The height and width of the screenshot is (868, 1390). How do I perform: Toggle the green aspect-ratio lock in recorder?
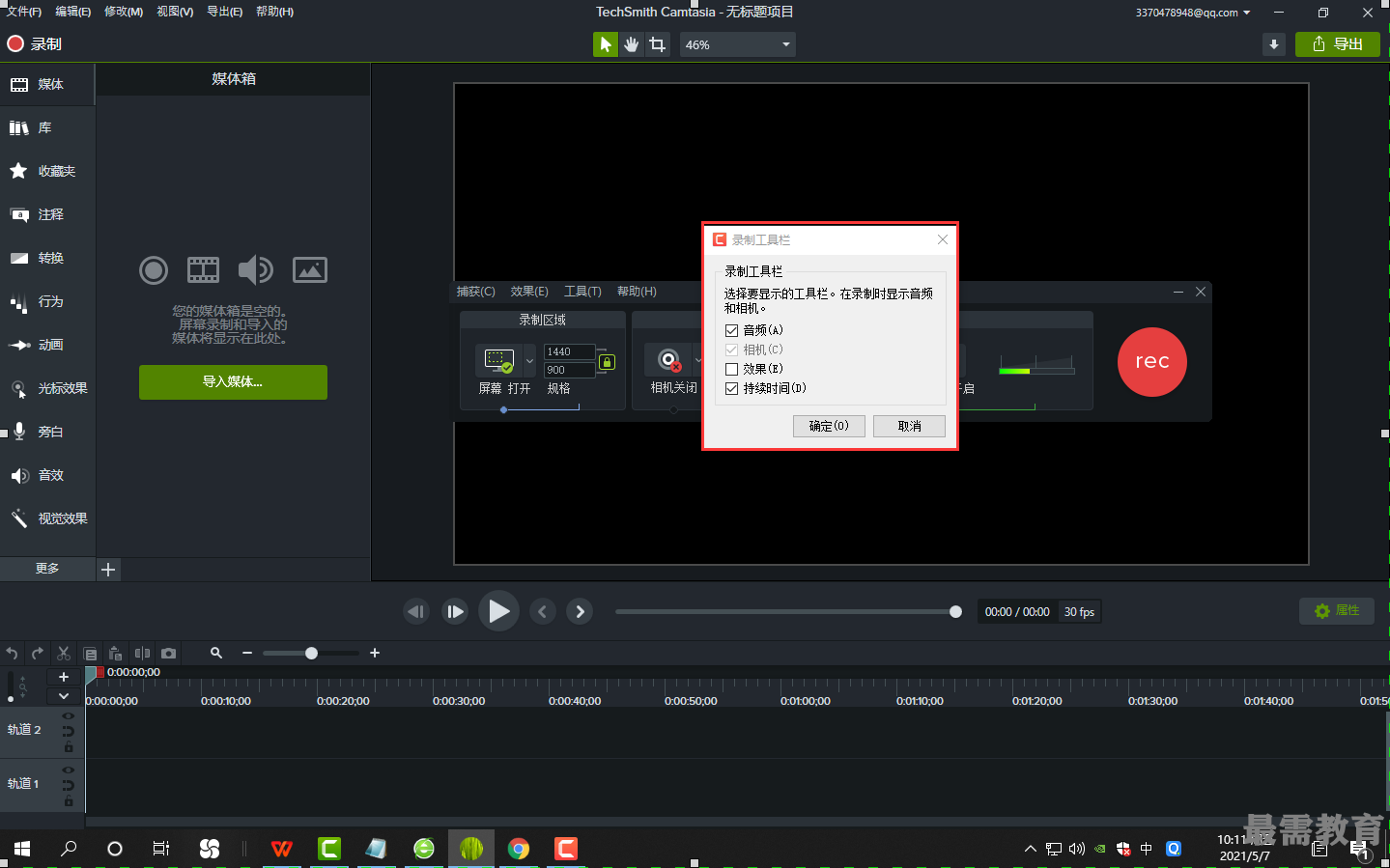tap(607, 362)
